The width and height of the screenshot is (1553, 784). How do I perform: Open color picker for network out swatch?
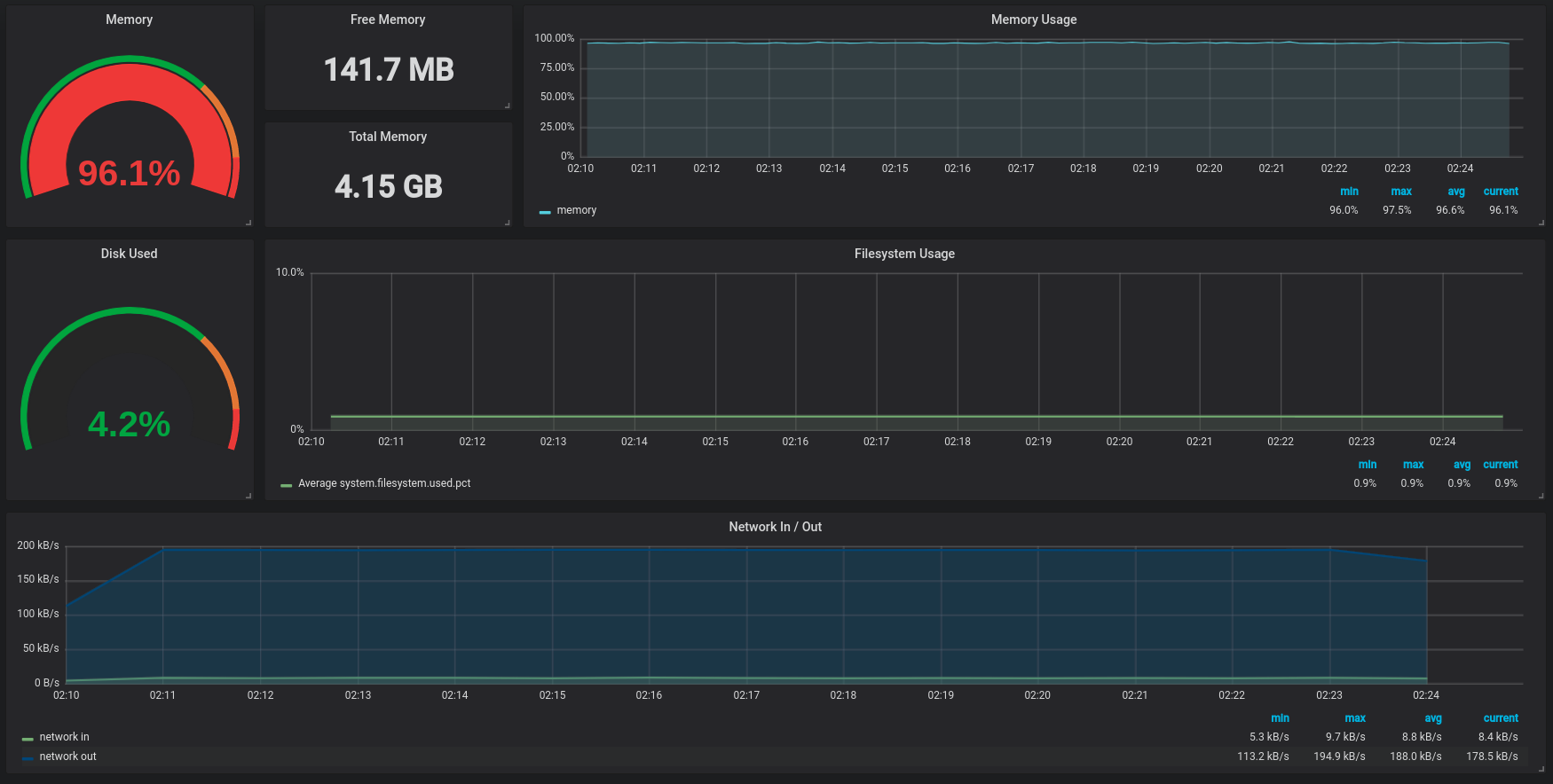click(x=28, y=758)
